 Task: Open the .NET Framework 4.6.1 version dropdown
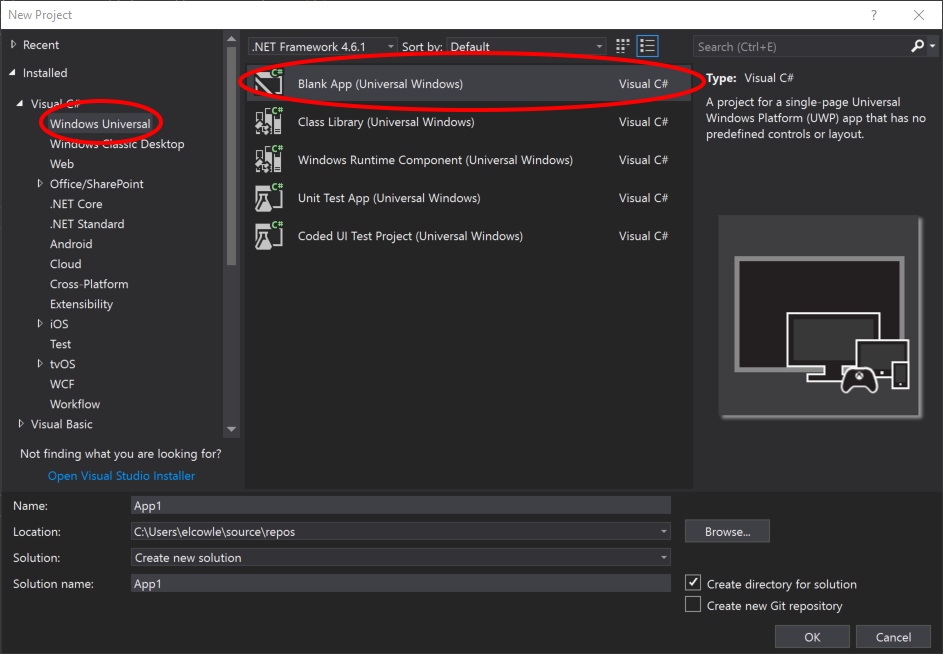(x=390, y=45)
